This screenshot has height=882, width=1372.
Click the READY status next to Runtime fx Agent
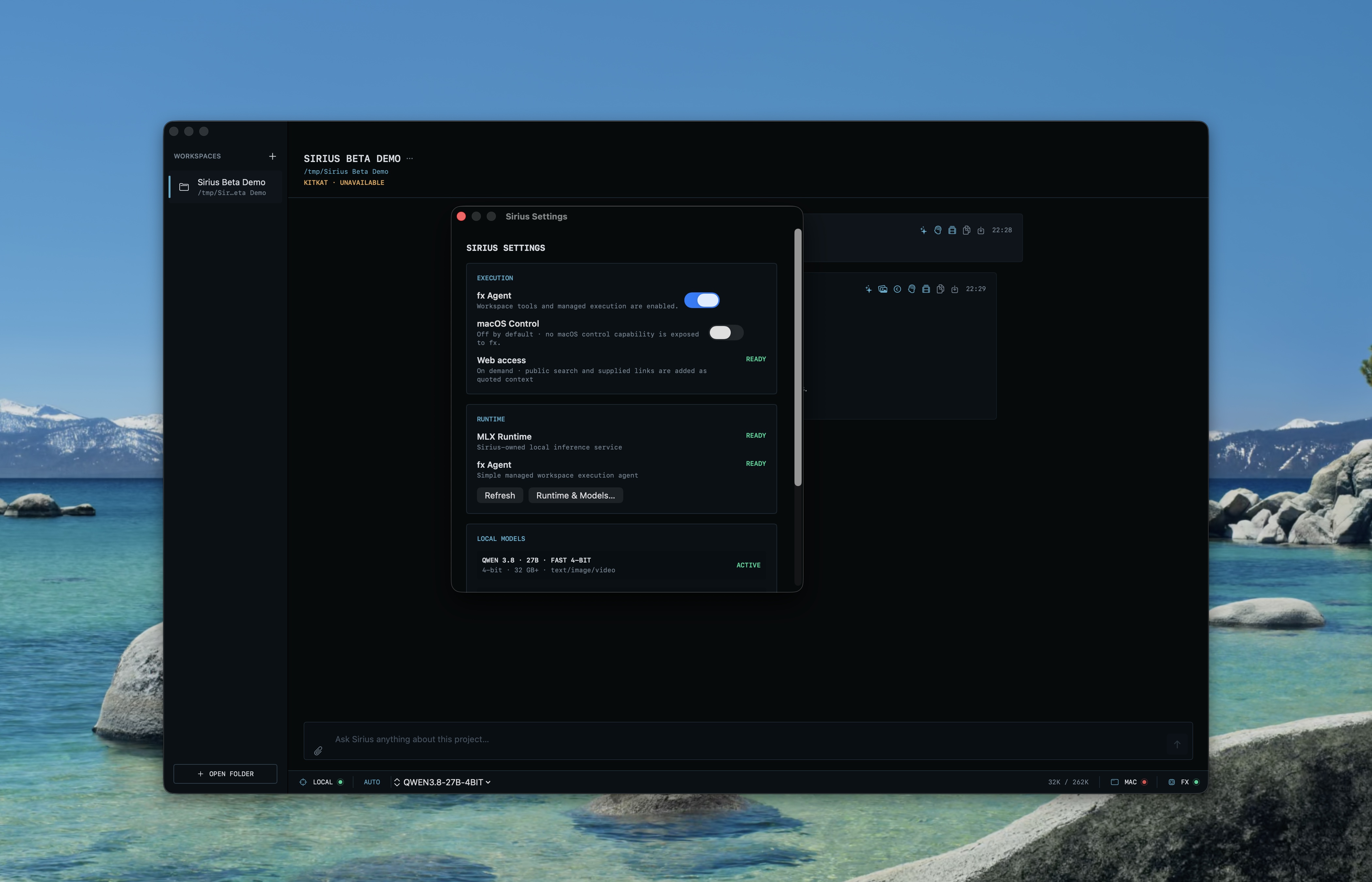755,464
